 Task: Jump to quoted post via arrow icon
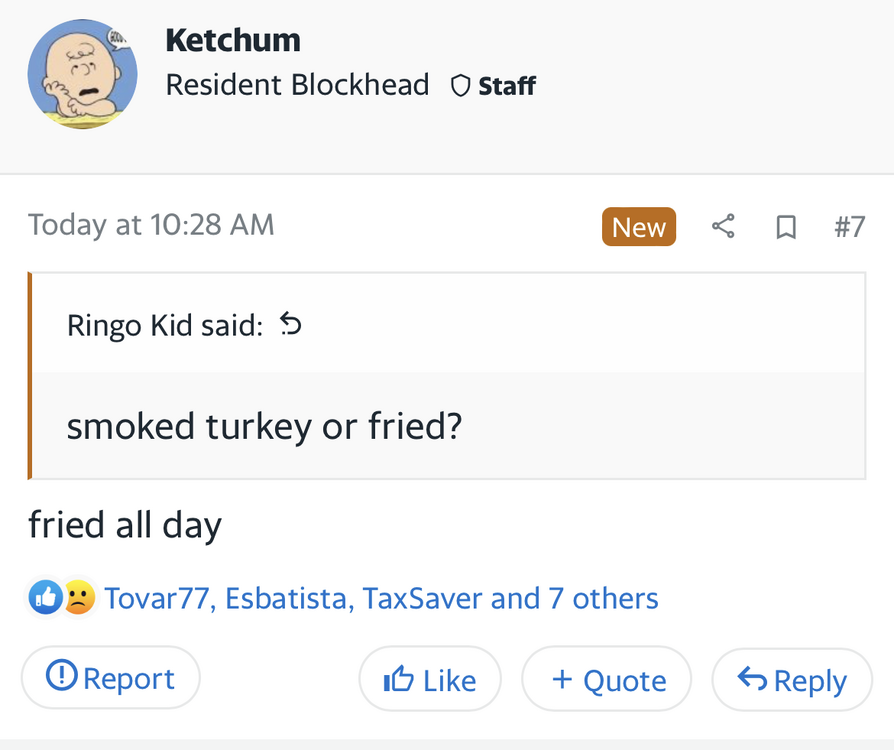(291, 325)
